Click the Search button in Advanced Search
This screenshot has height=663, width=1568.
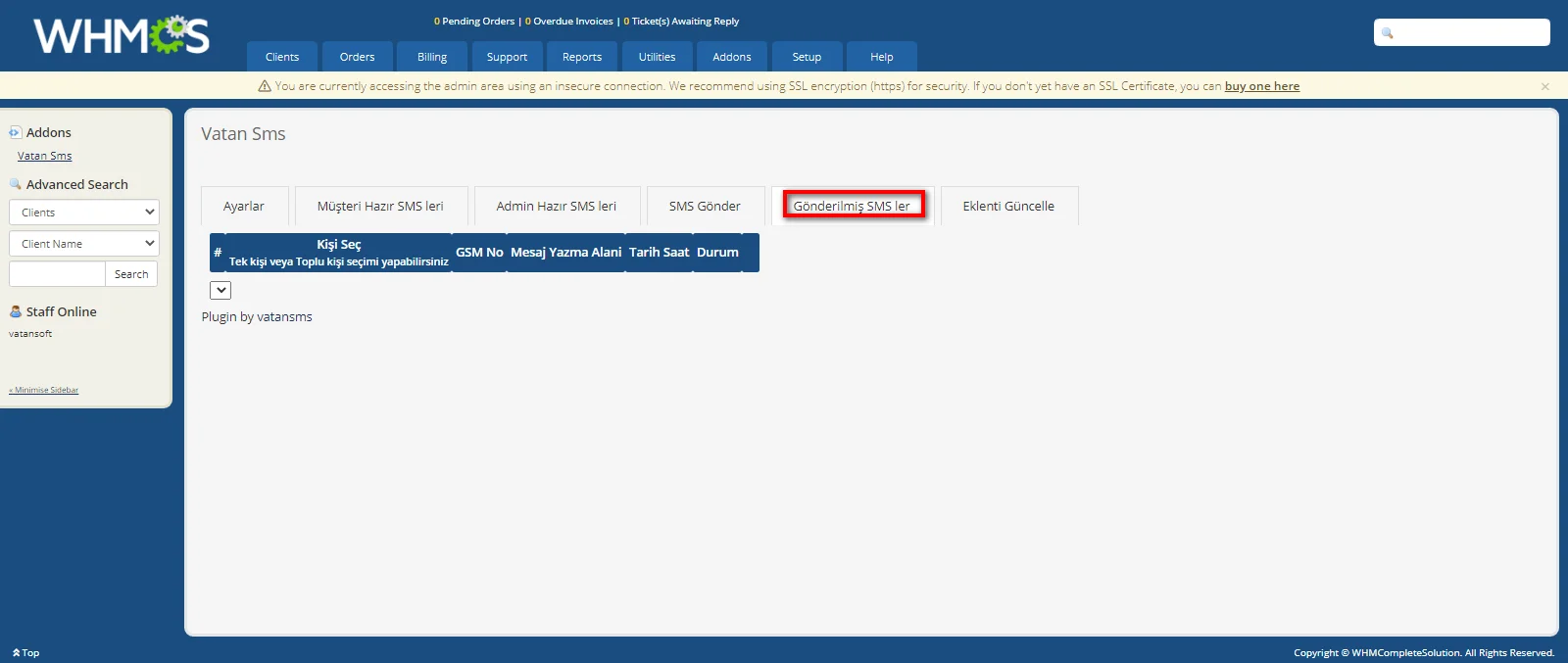[x=131, y=274]
